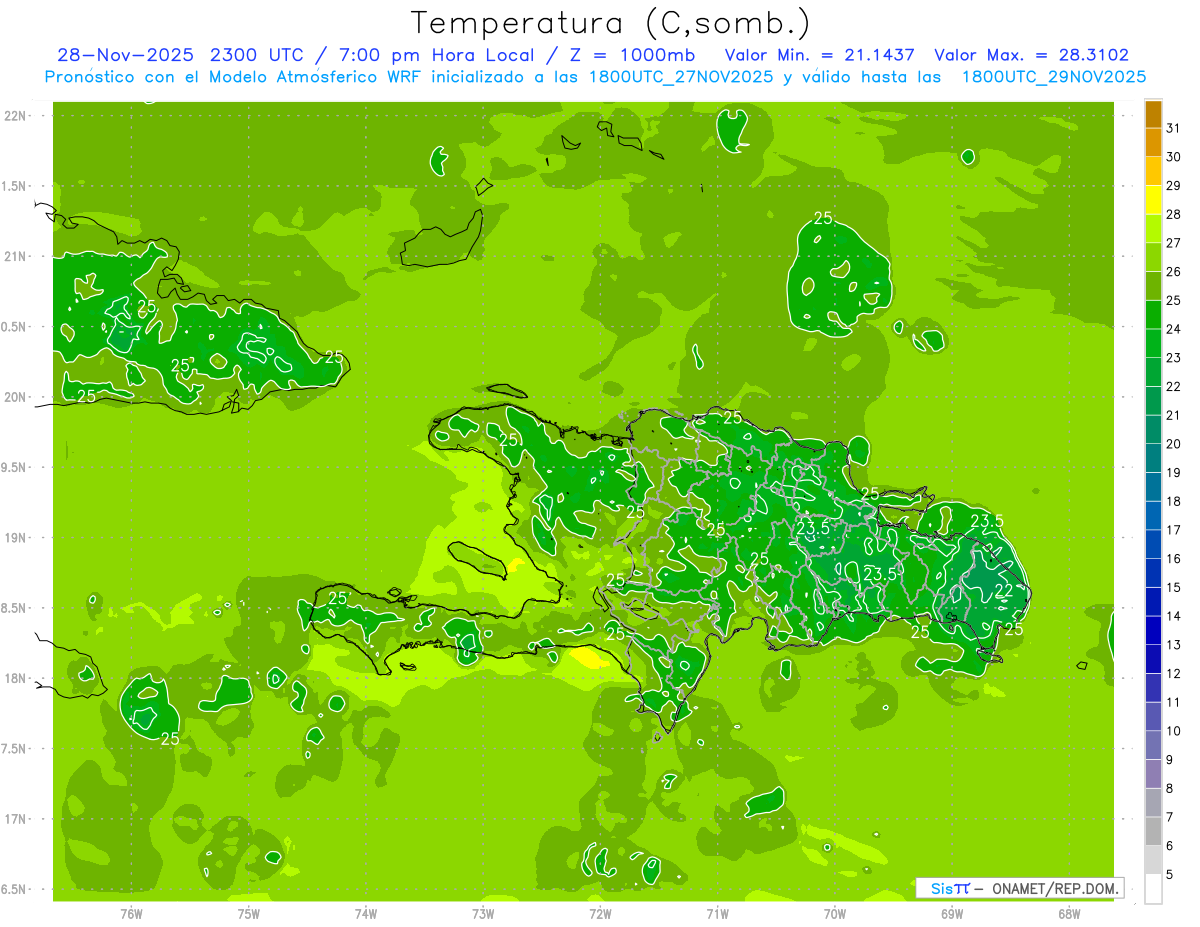1200x927 pixels.
Task: Click the "74W" longitude axis label
Action: (365, 914)
